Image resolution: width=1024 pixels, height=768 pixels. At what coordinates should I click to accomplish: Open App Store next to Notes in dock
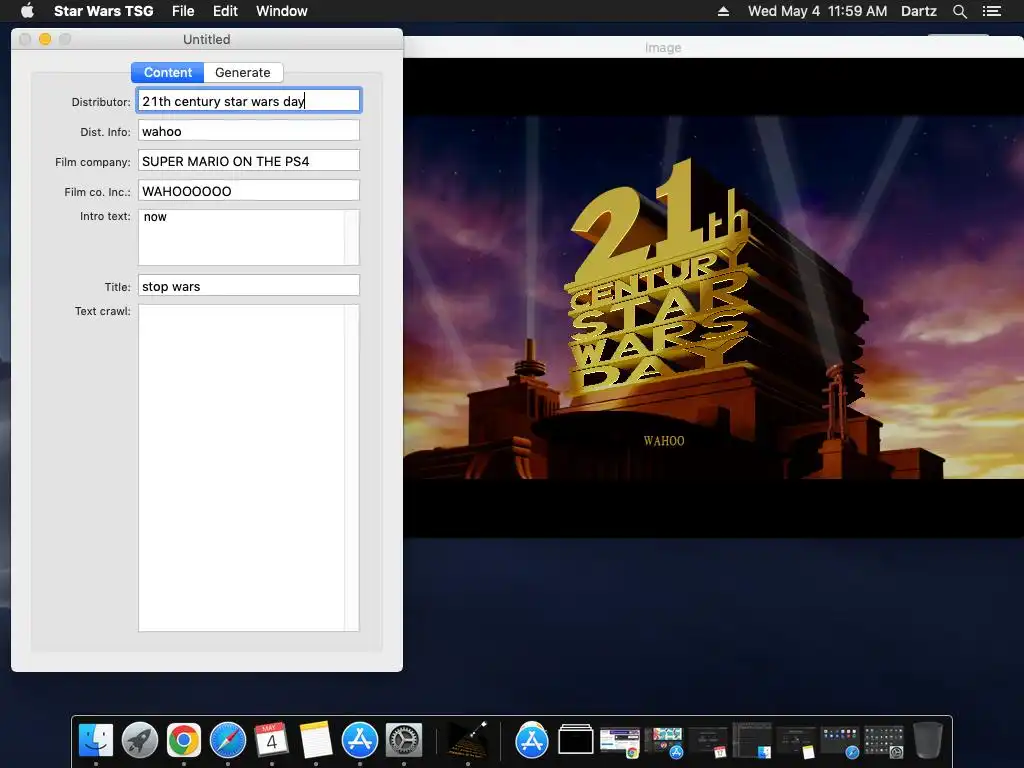point(360,740)
